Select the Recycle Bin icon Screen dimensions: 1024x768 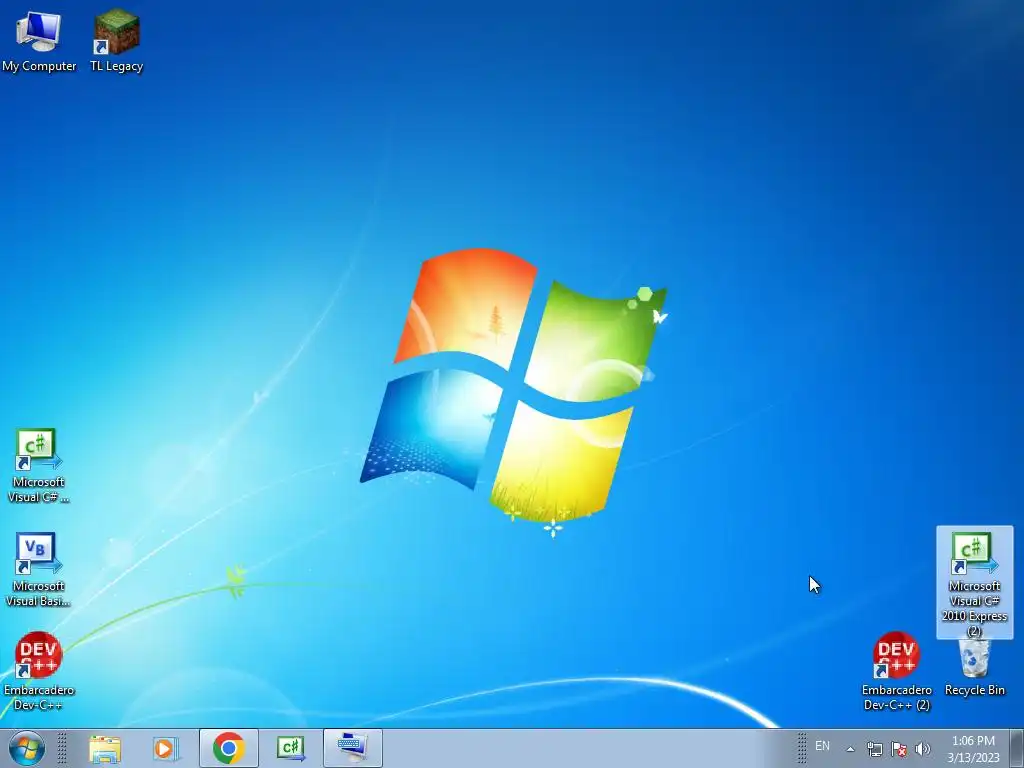[974, 667]
